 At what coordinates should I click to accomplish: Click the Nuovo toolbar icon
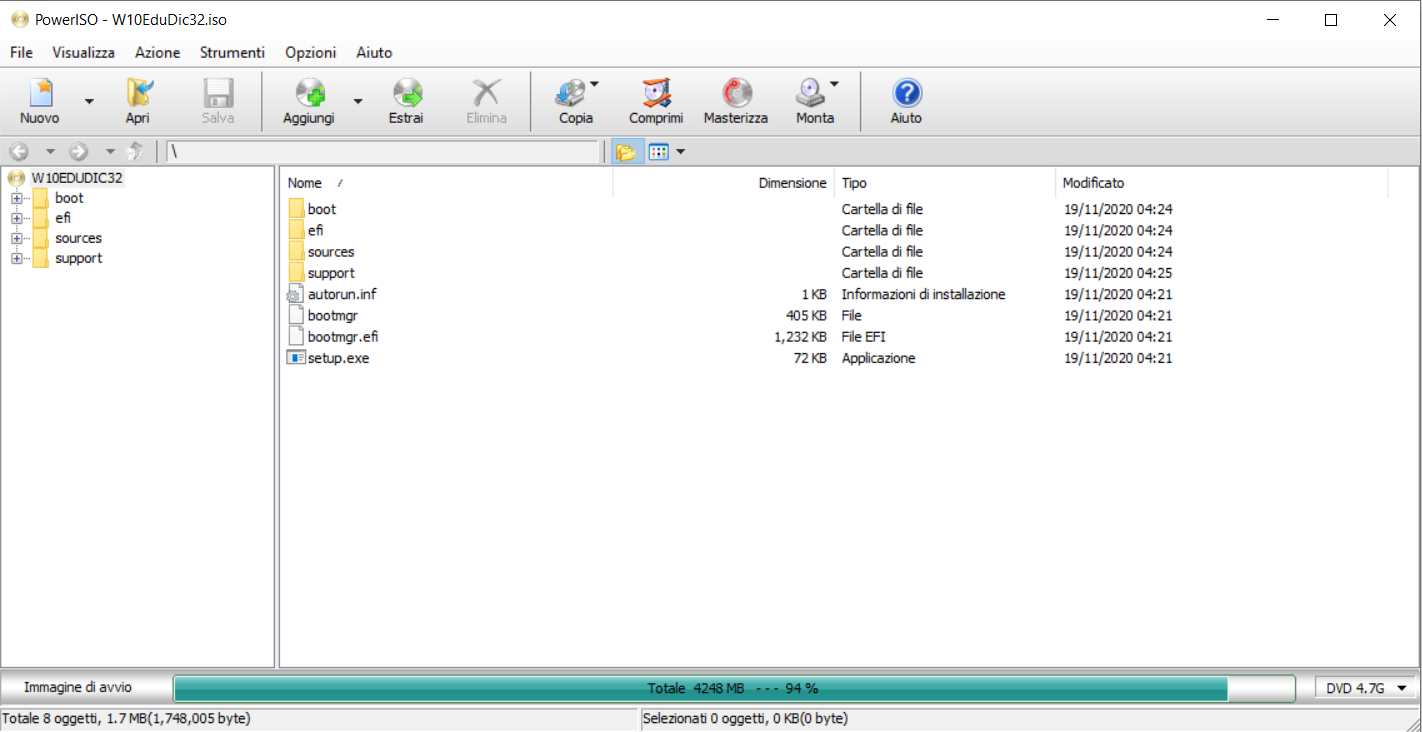click(40, 93)
